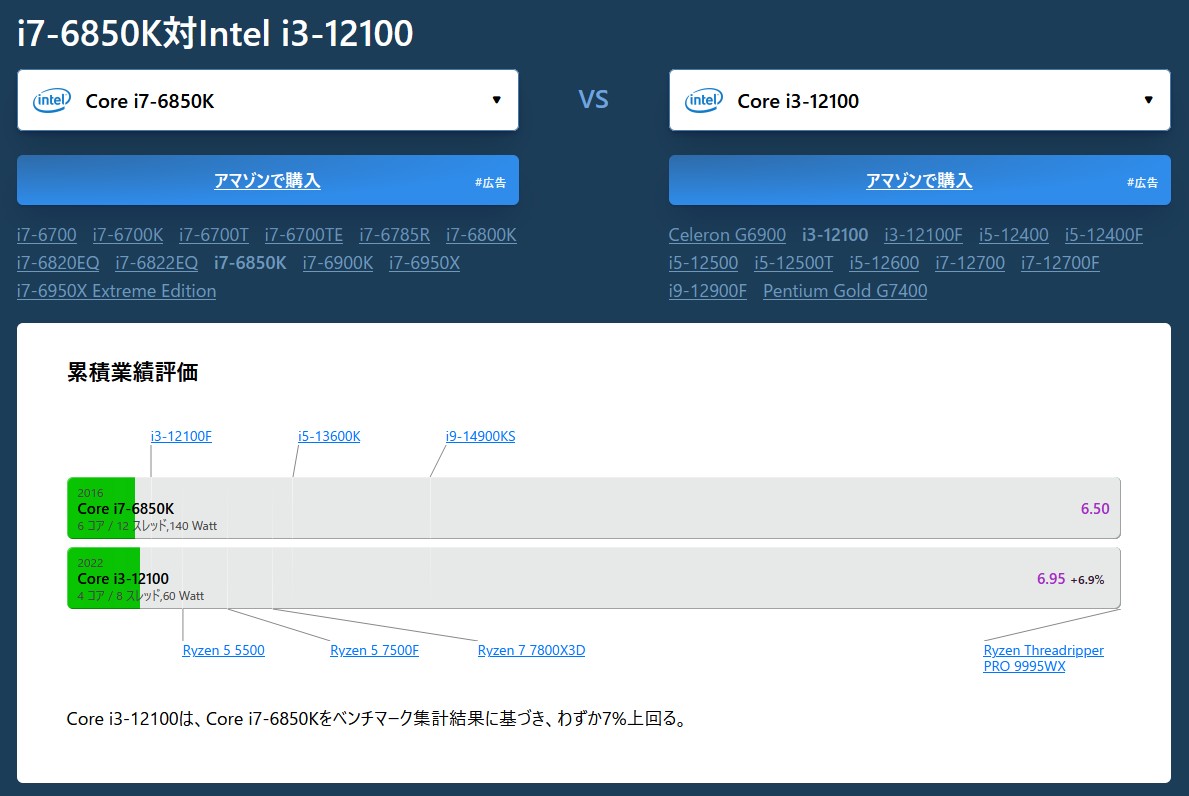
Task: Open the Ryzen 5 5500 chart label
Action: [x=223, y=650]
